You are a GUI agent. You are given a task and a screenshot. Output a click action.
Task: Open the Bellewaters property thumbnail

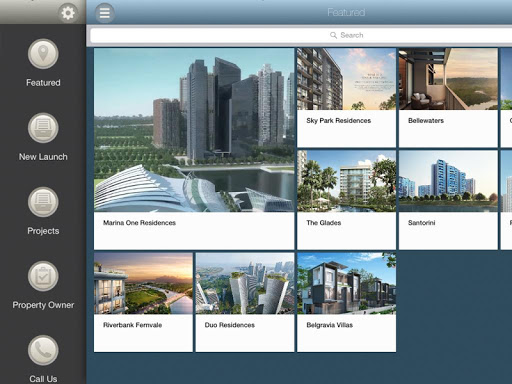click(x=448, y=79)
